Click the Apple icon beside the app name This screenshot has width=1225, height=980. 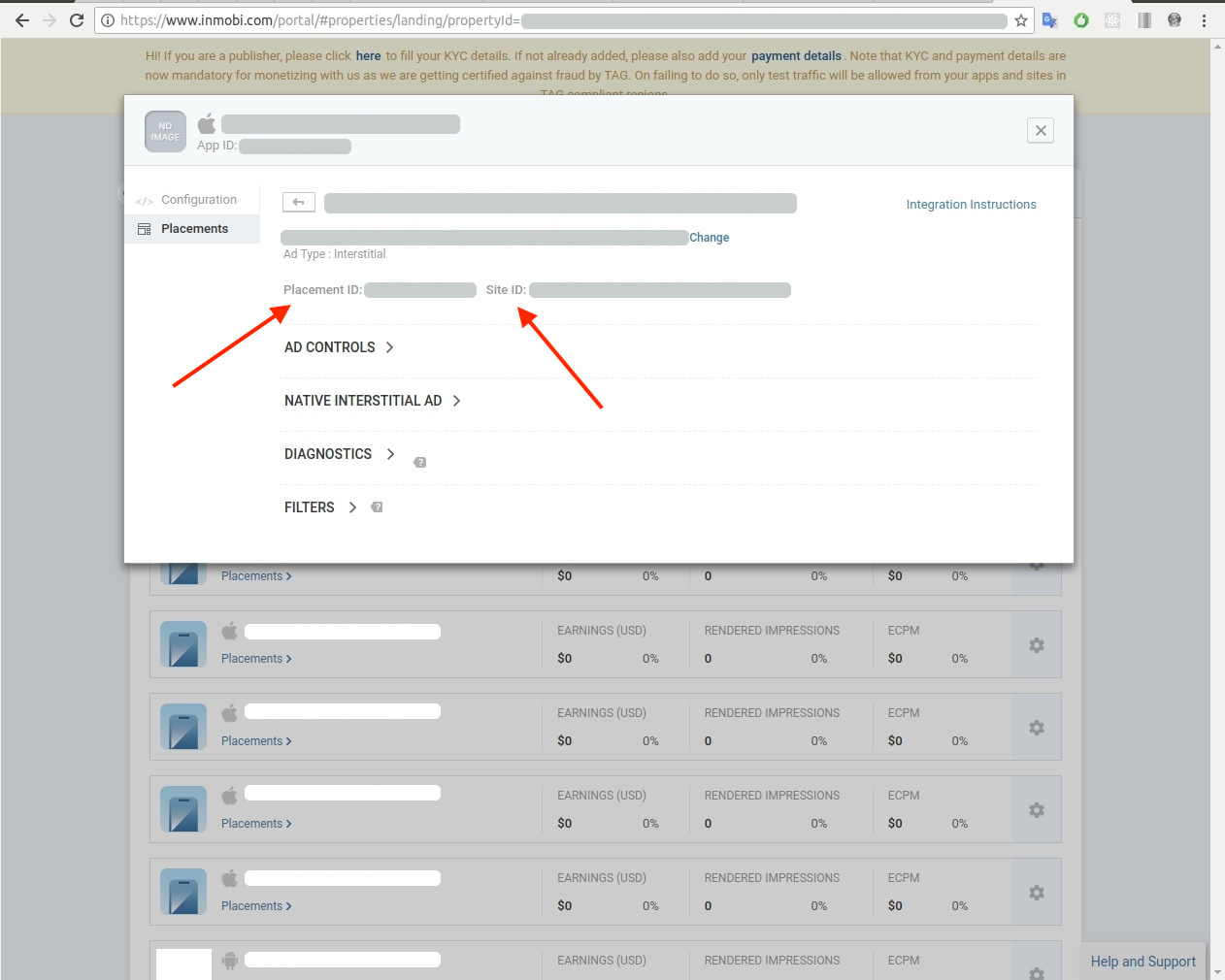point(207,122)
